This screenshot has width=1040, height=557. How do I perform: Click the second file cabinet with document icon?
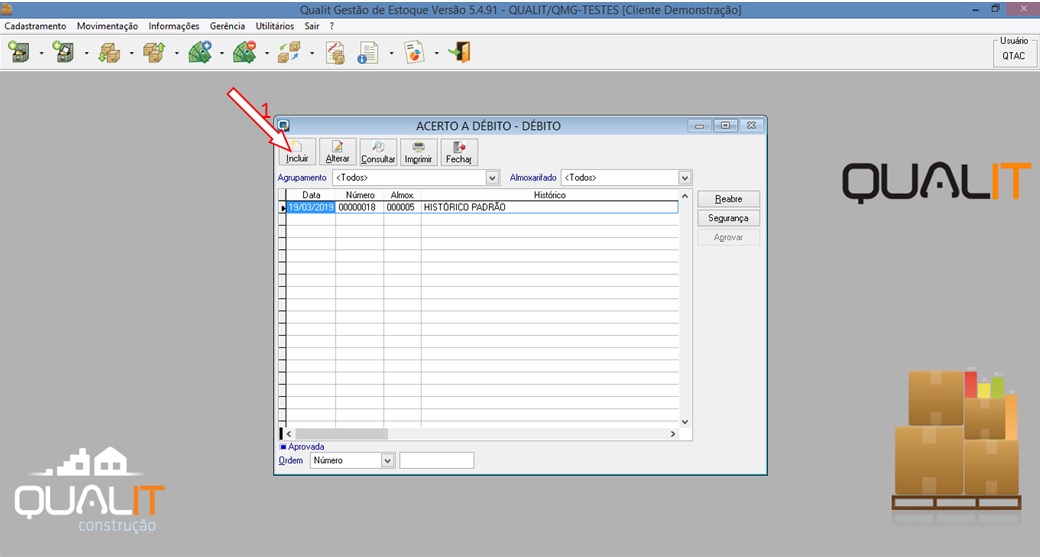tap(64, 52)
